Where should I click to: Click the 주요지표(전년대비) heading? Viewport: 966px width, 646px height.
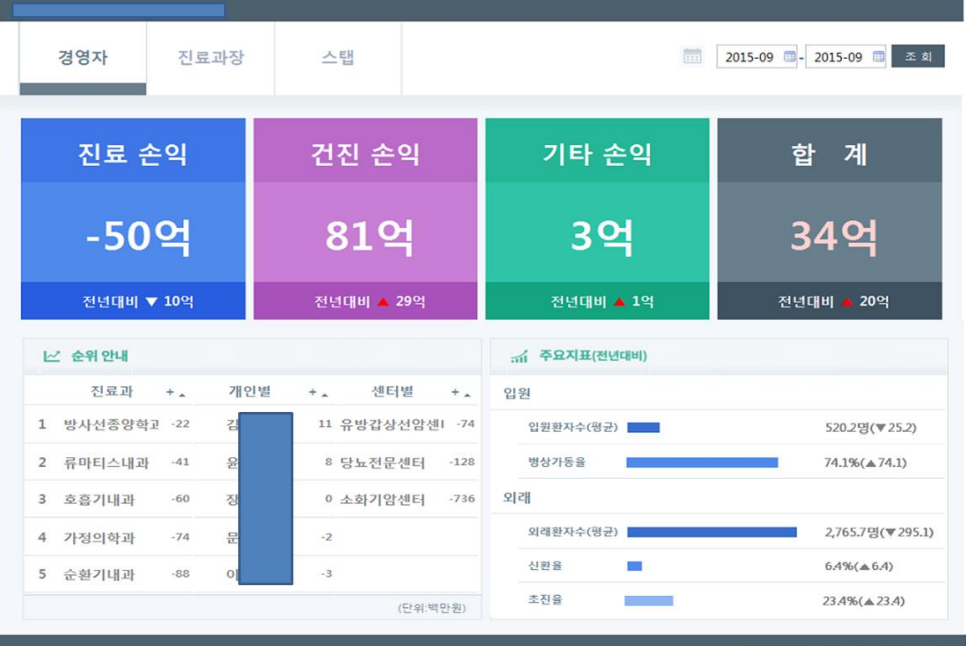pyautogui.click(x=593, y=356)
